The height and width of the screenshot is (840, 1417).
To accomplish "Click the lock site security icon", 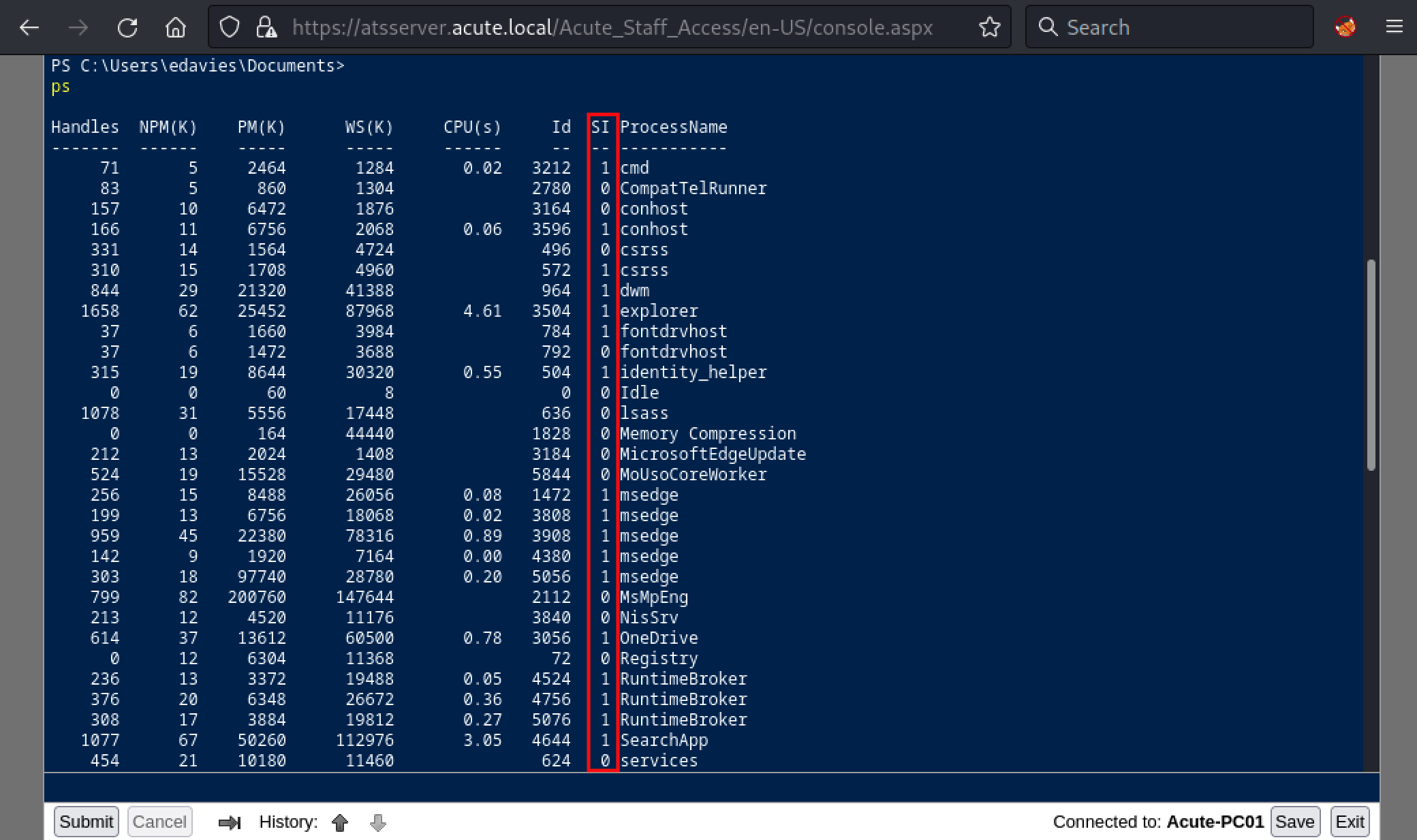I will (266, 27).
